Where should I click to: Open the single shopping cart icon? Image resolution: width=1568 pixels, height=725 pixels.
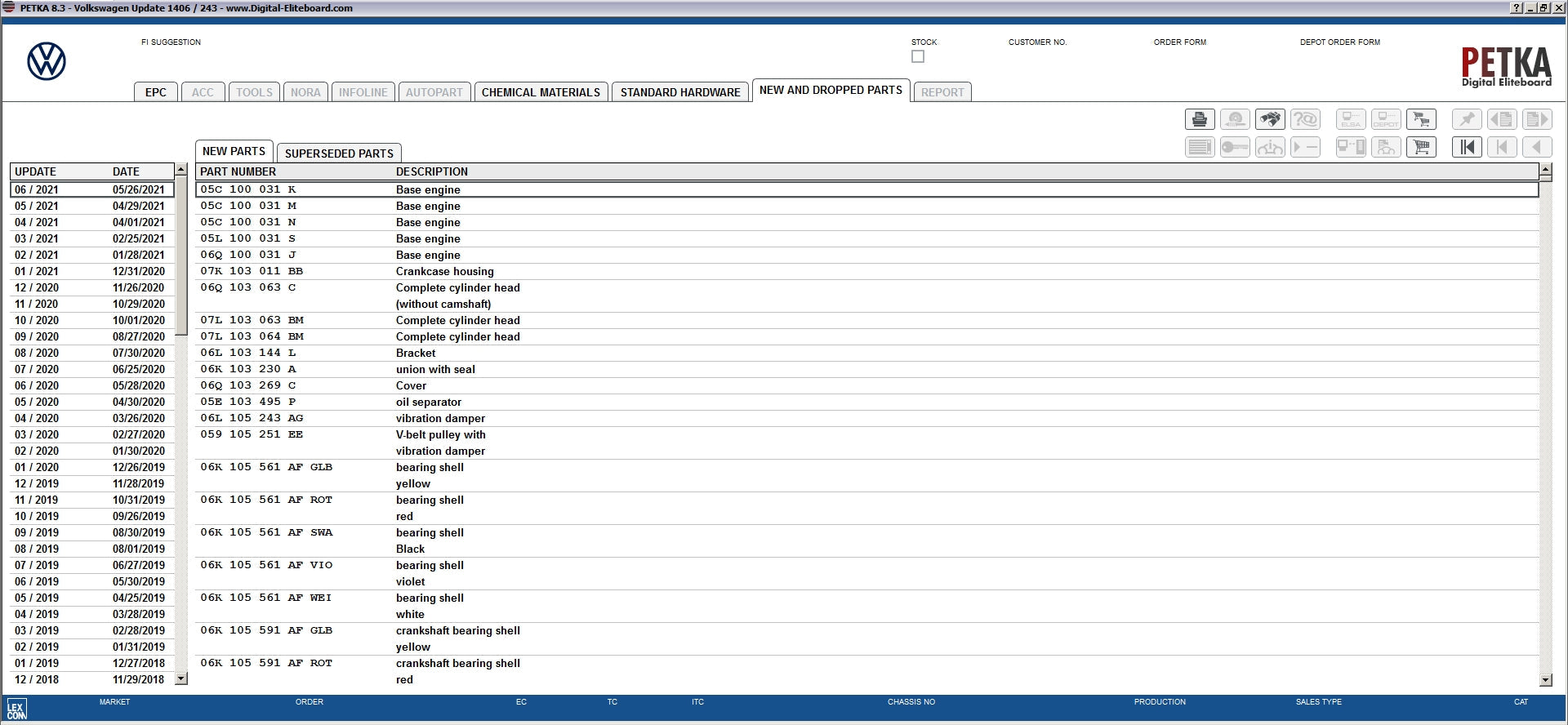tap(1421, 148)
